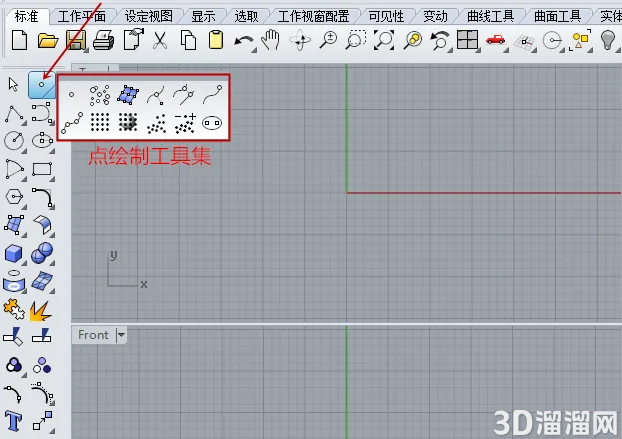
Task: Click the Front viewport title
Action: coord(93,335)
